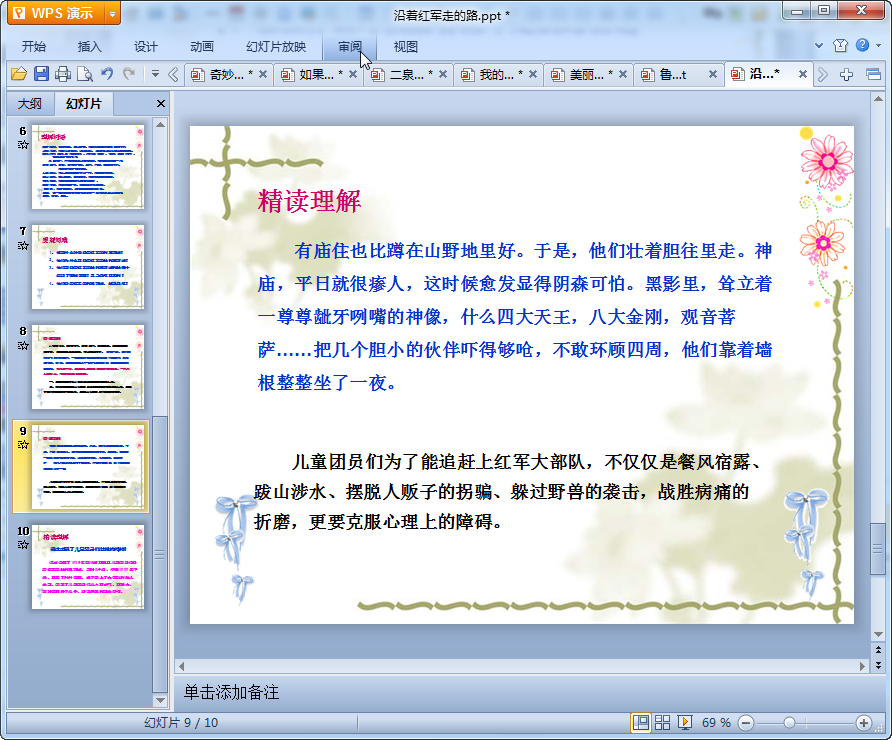Viewport: 892px width, 740px height.
Task: Expand the dropdown arrow next to the help icon
Action: [878, 46]
